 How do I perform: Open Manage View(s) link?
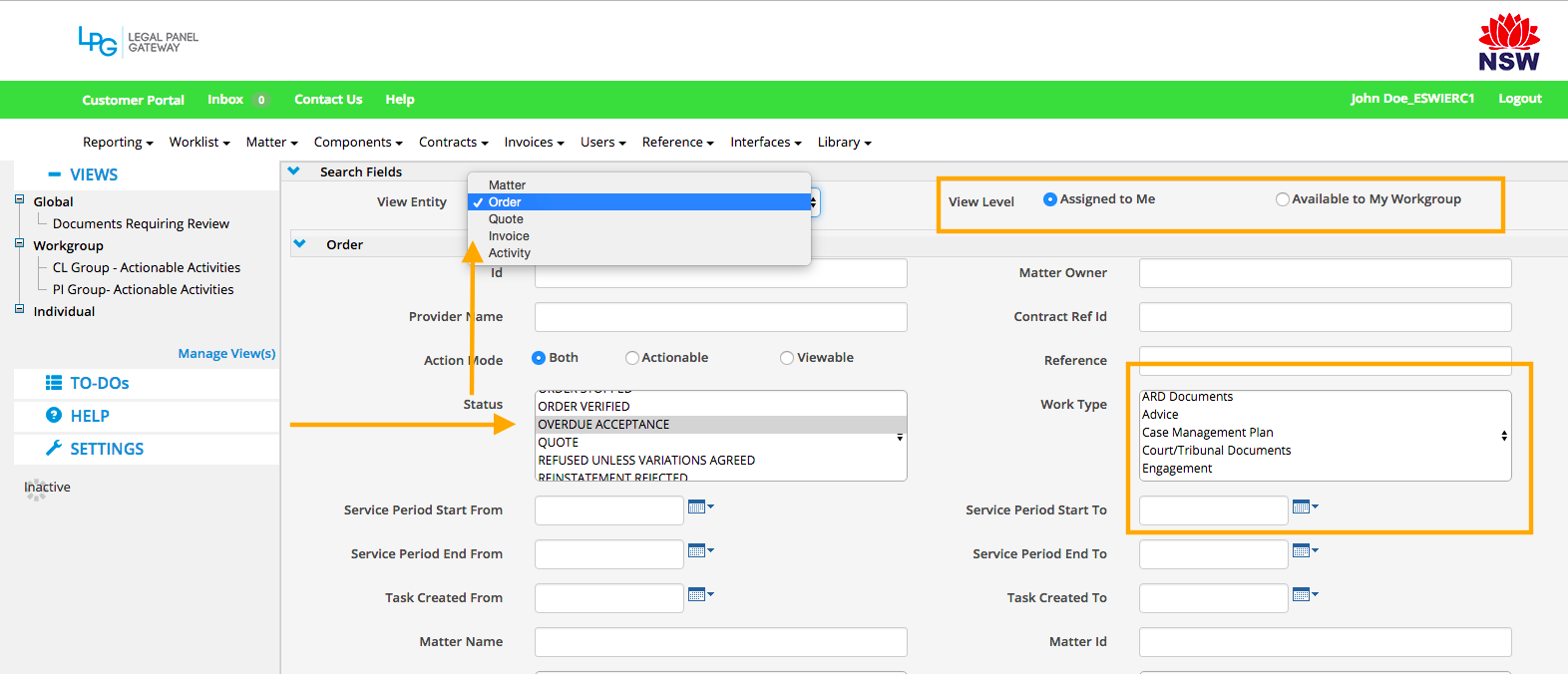click(x=226, y=353)
